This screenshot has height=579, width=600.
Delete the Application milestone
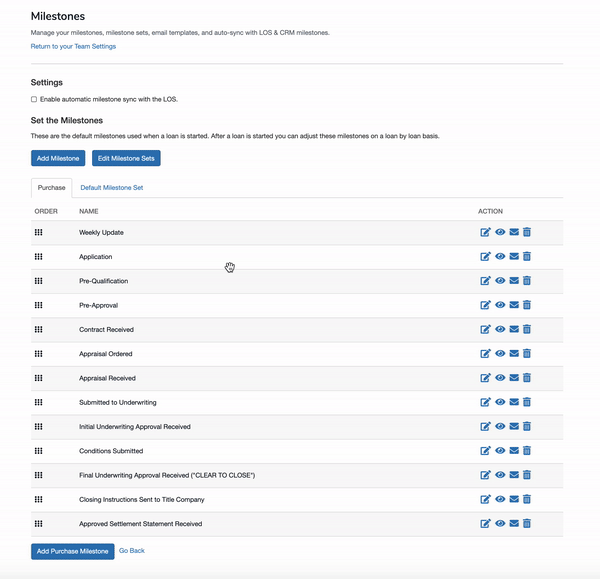(527, 256)
